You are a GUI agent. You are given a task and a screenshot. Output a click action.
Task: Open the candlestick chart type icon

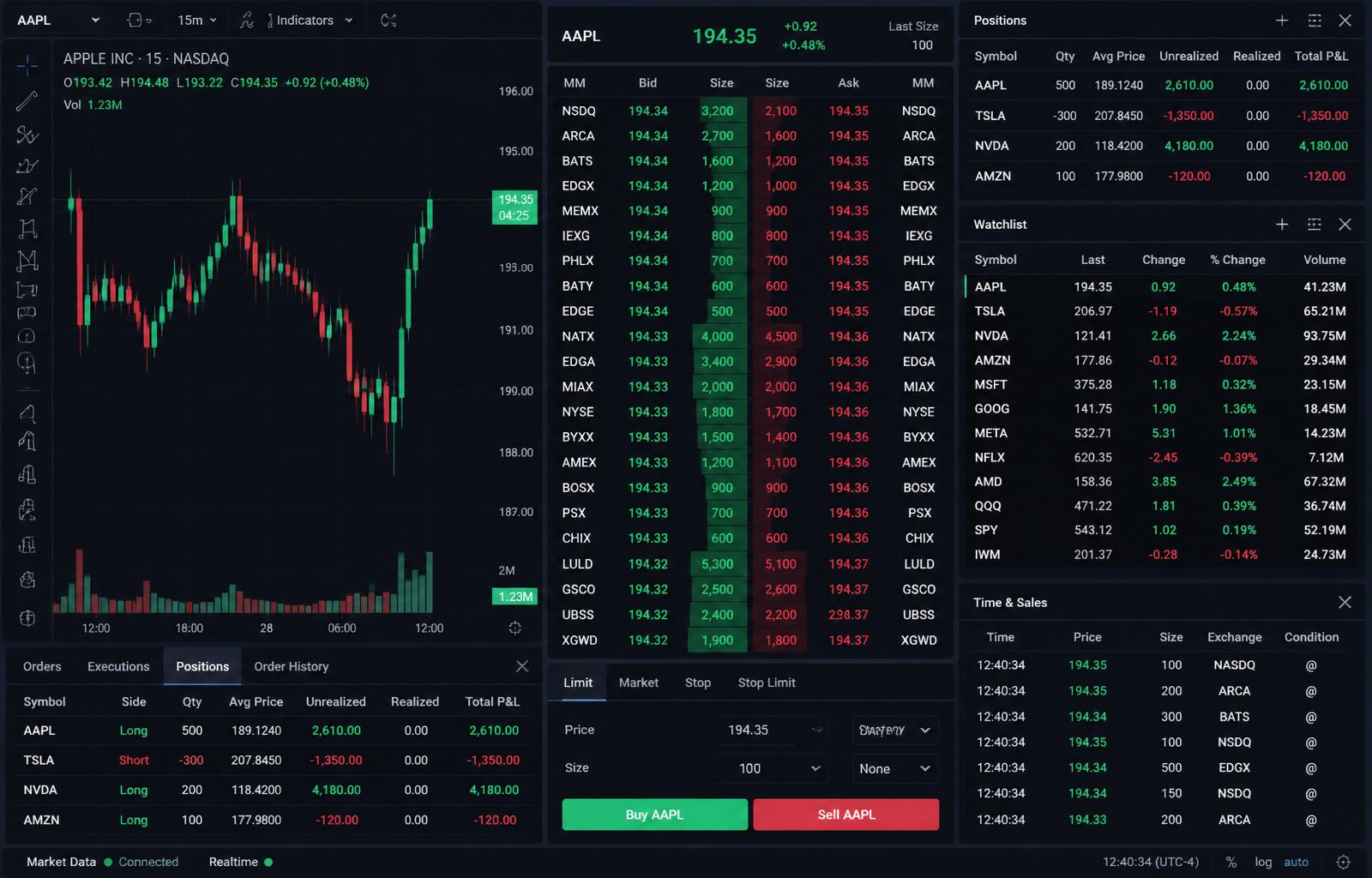[134, 20]
